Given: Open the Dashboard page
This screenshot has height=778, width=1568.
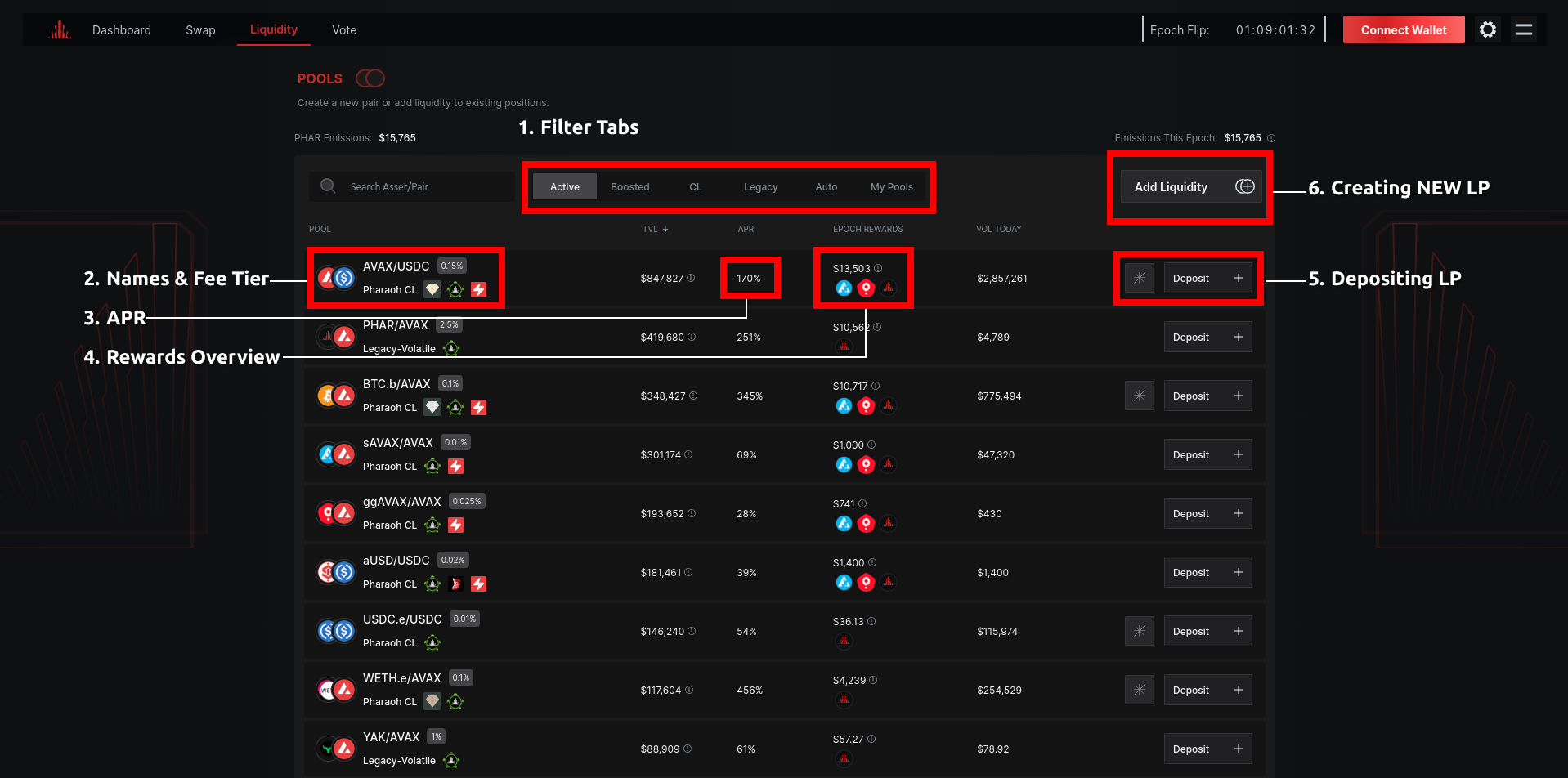Looking at the screenshot, I should pos(122,30).
